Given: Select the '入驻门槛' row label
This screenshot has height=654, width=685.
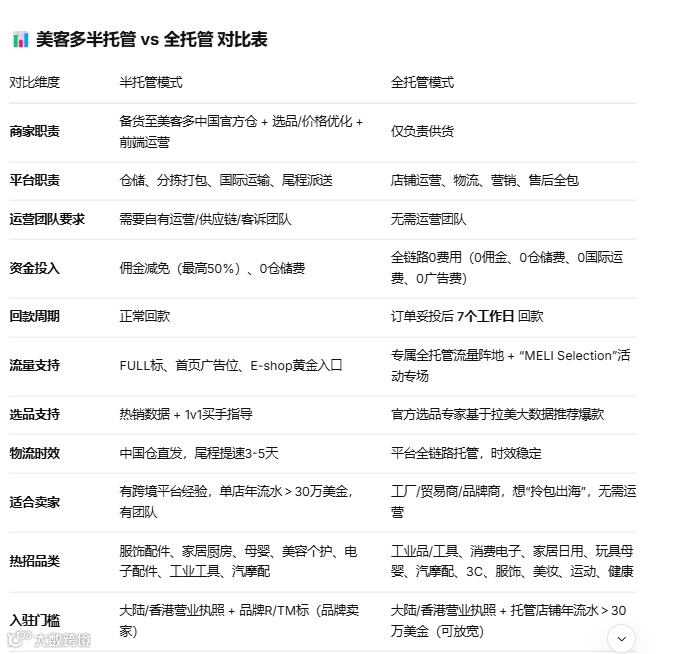Looking at the screenshot, I should 35,620.
